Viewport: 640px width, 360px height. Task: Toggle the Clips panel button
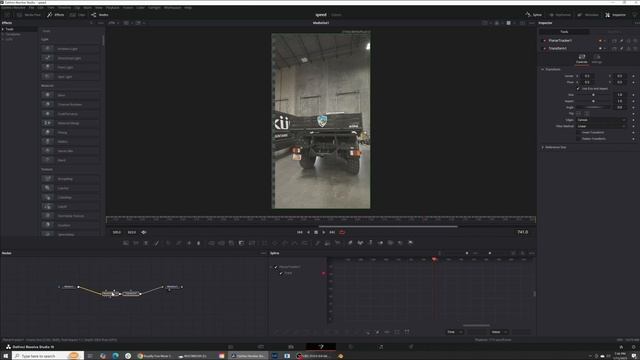tap(78, 15)
